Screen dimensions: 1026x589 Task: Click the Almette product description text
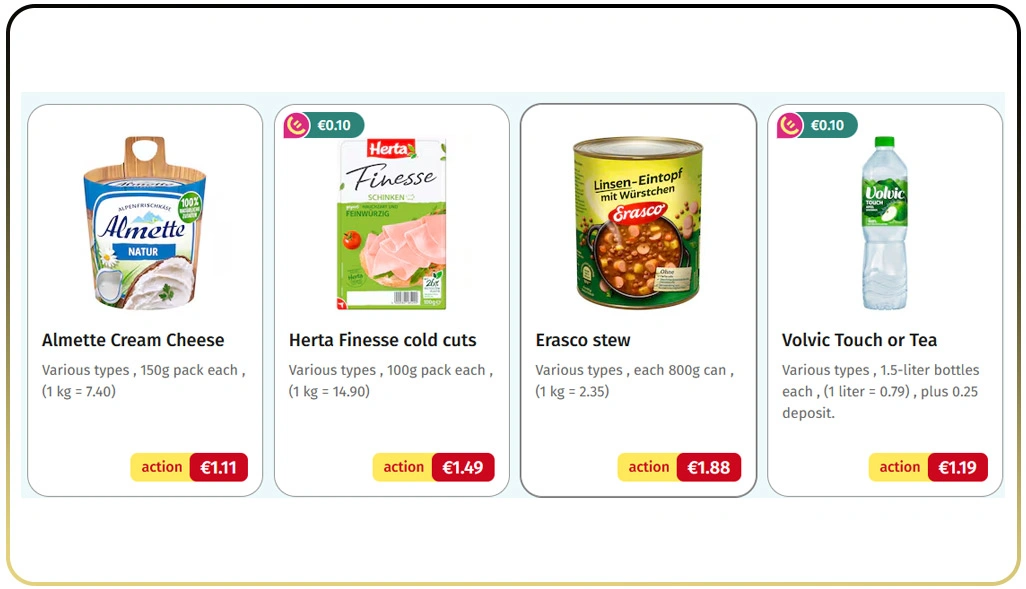pos(140,380)
